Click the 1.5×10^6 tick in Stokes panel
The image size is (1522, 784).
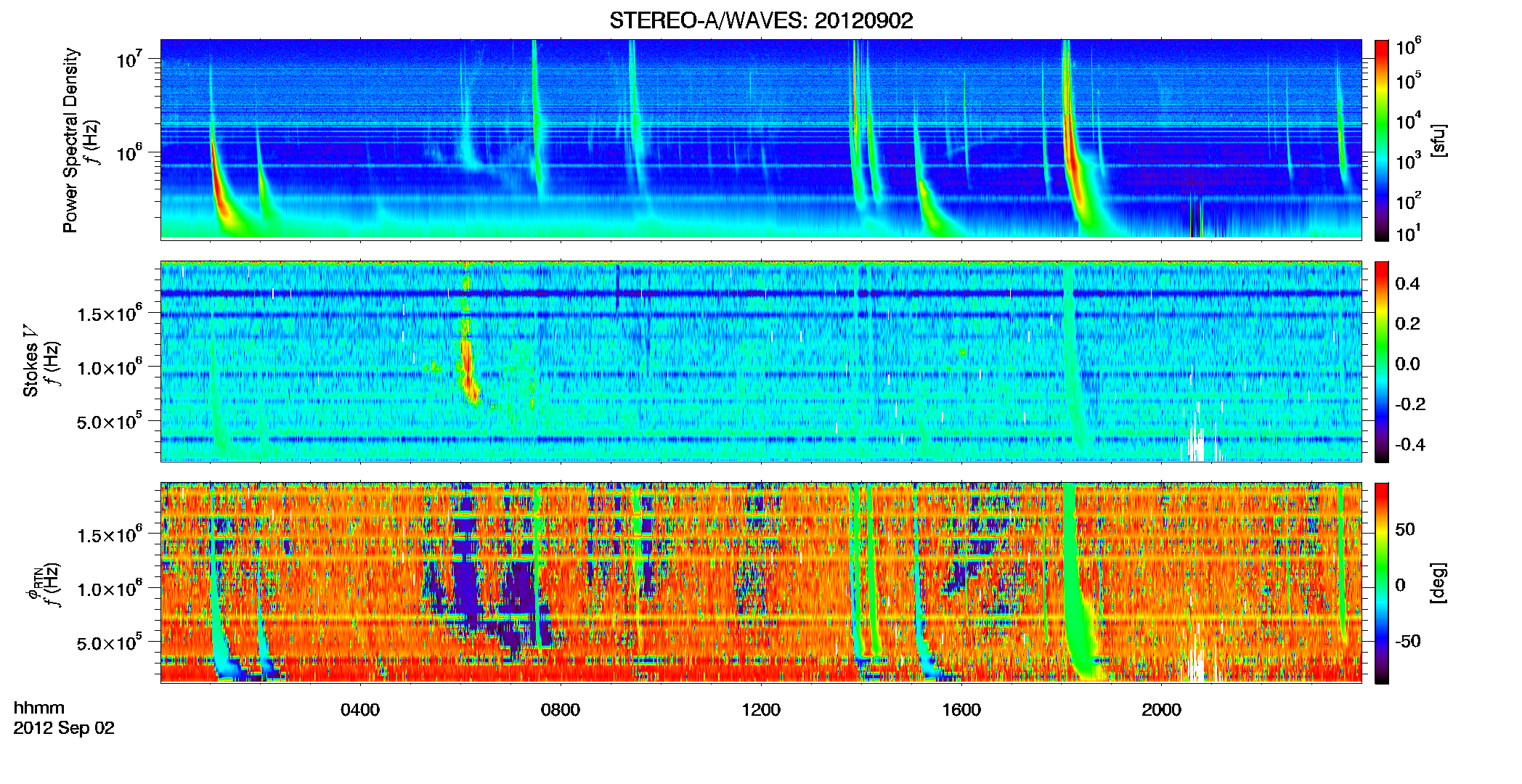tap(109, 313)
